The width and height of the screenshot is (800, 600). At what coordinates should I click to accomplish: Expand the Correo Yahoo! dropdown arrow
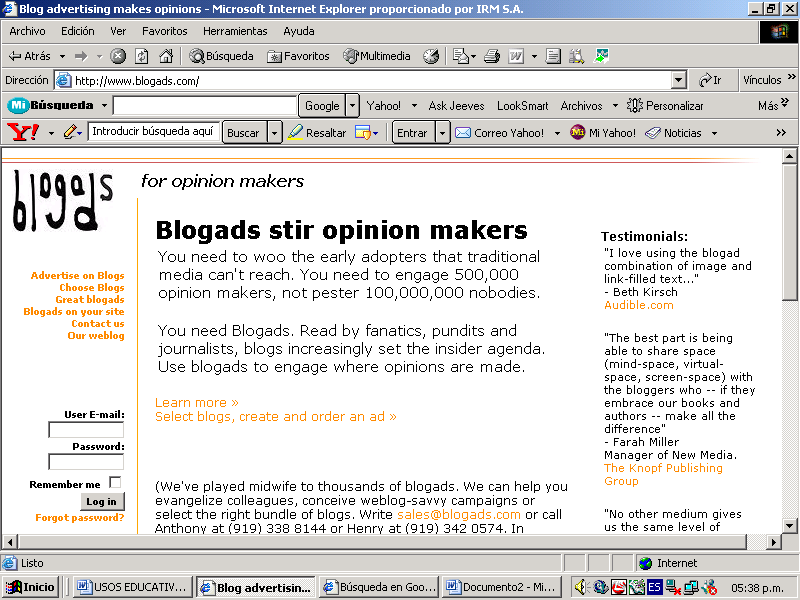[x=557, y=133]
